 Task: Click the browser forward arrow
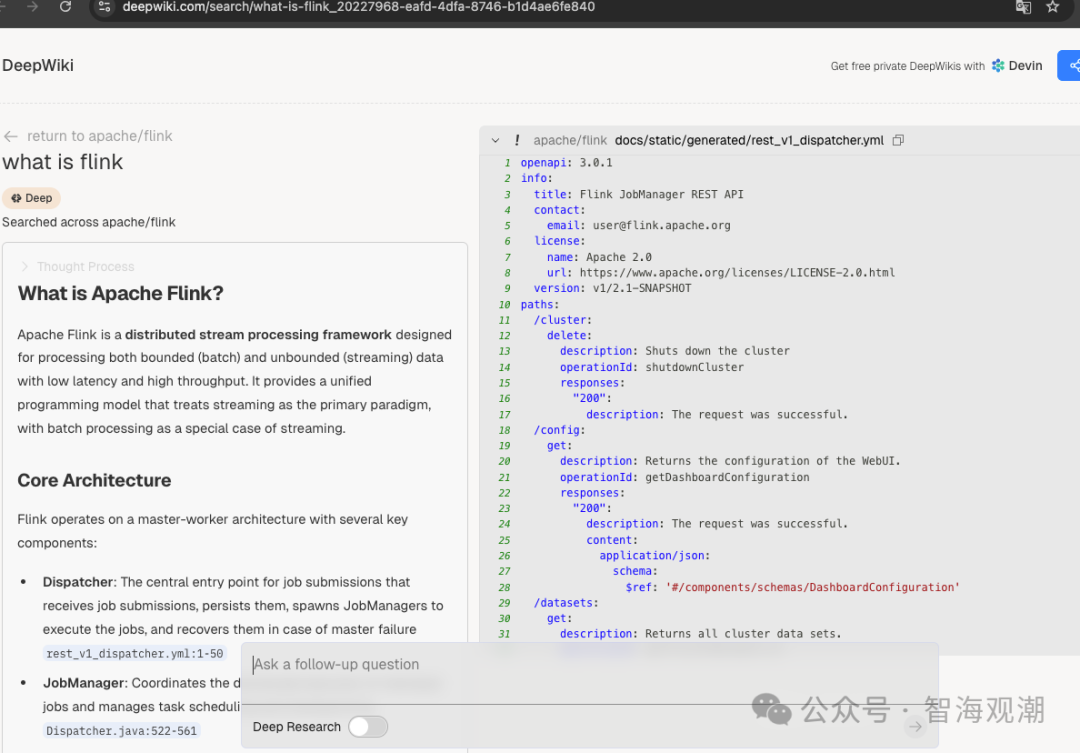click(32, 7)
